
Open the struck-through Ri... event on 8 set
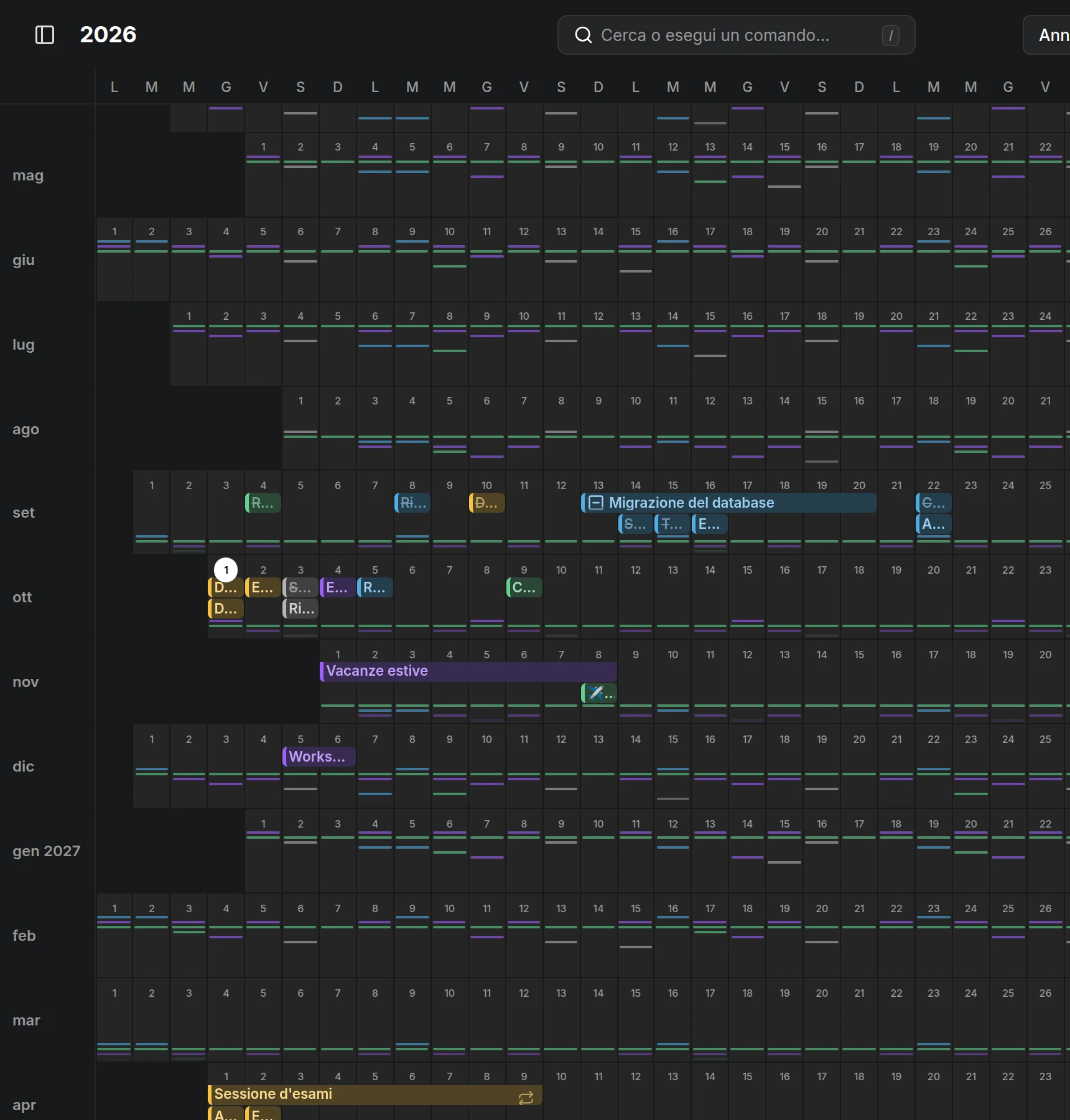point(412,503)
